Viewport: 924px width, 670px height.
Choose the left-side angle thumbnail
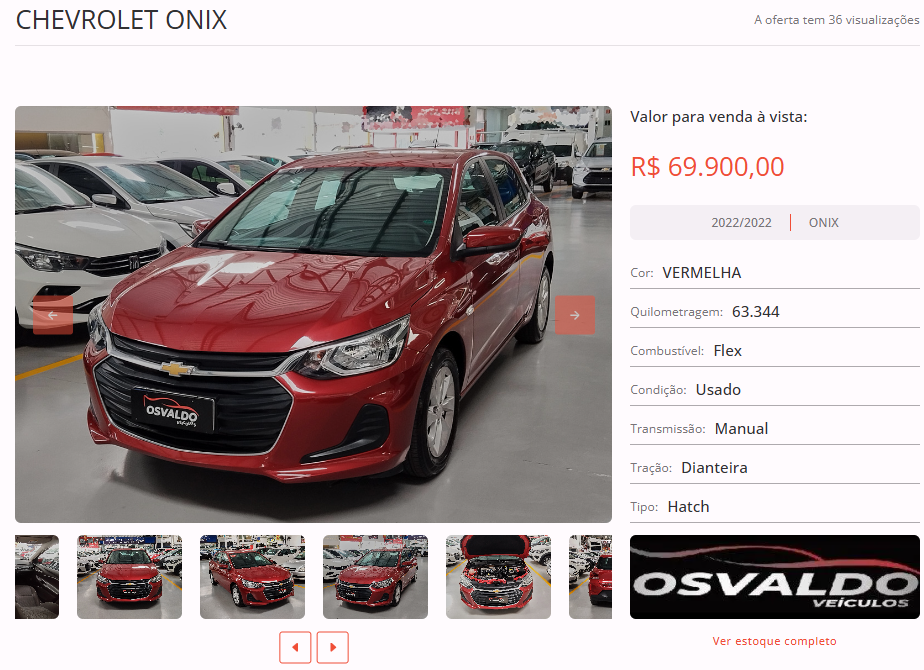[x=252, y=577]
